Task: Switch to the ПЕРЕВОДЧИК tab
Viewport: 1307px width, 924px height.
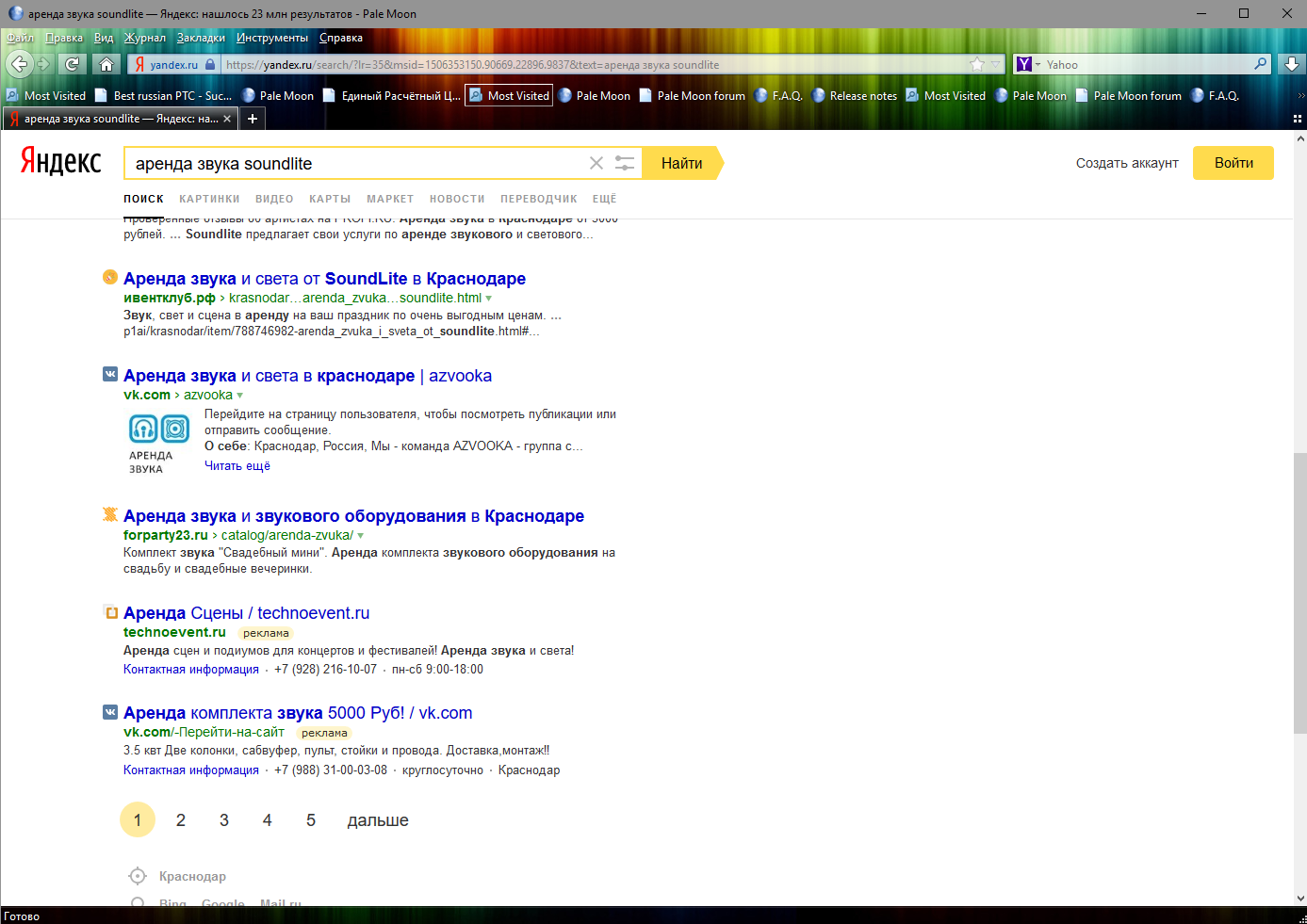Action: [539, 199]
